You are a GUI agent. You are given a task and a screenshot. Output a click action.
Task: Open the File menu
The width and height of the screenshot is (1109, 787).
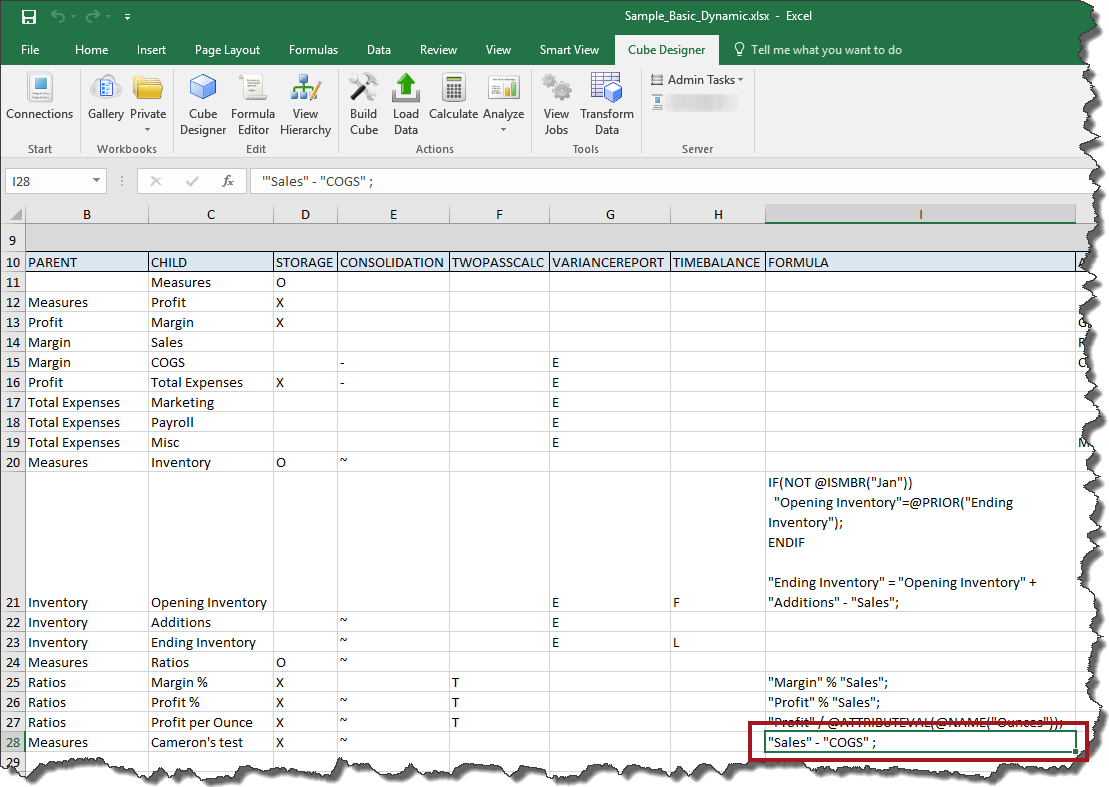click(x=30, y=50)
